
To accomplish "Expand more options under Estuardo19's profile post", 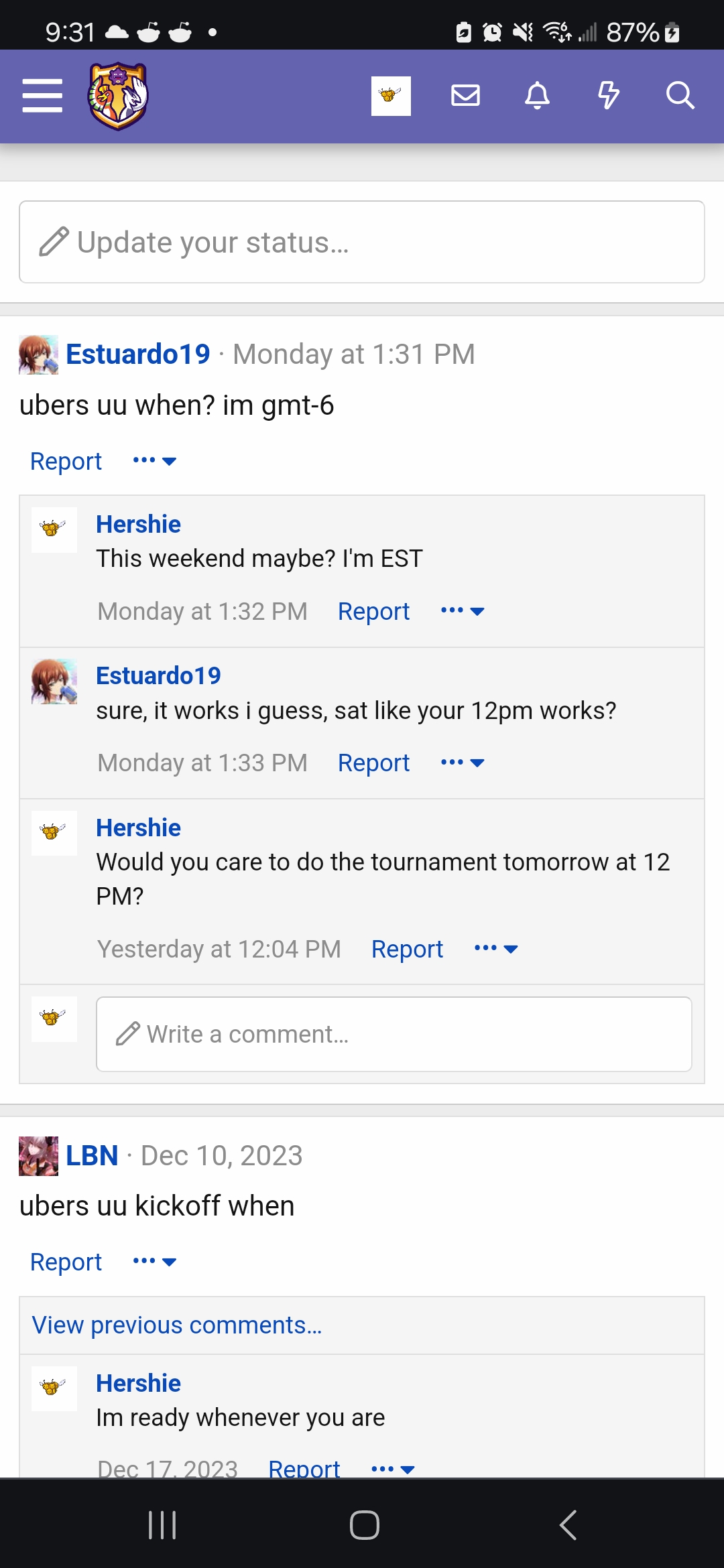I will click(x=155, y=460).
